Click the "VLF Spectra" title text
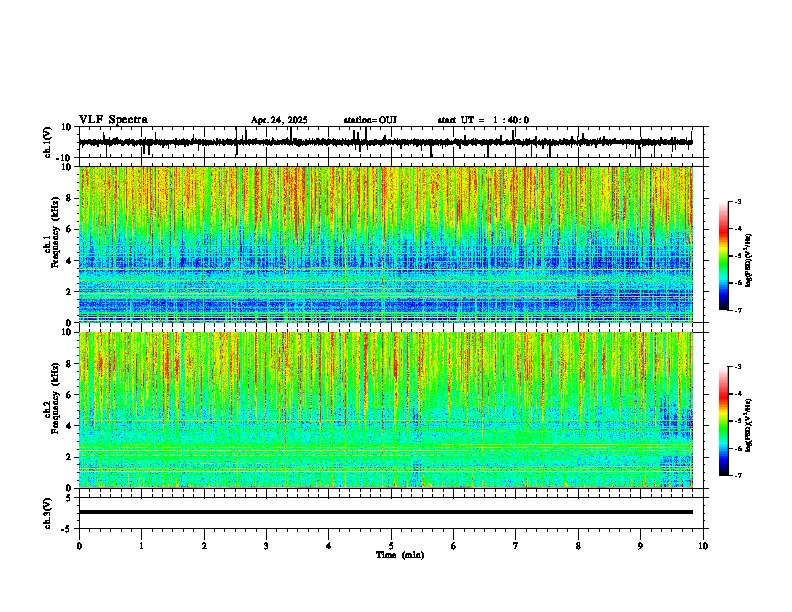The width and height of the screenshot is (792, 612). [x=113, y=120]
